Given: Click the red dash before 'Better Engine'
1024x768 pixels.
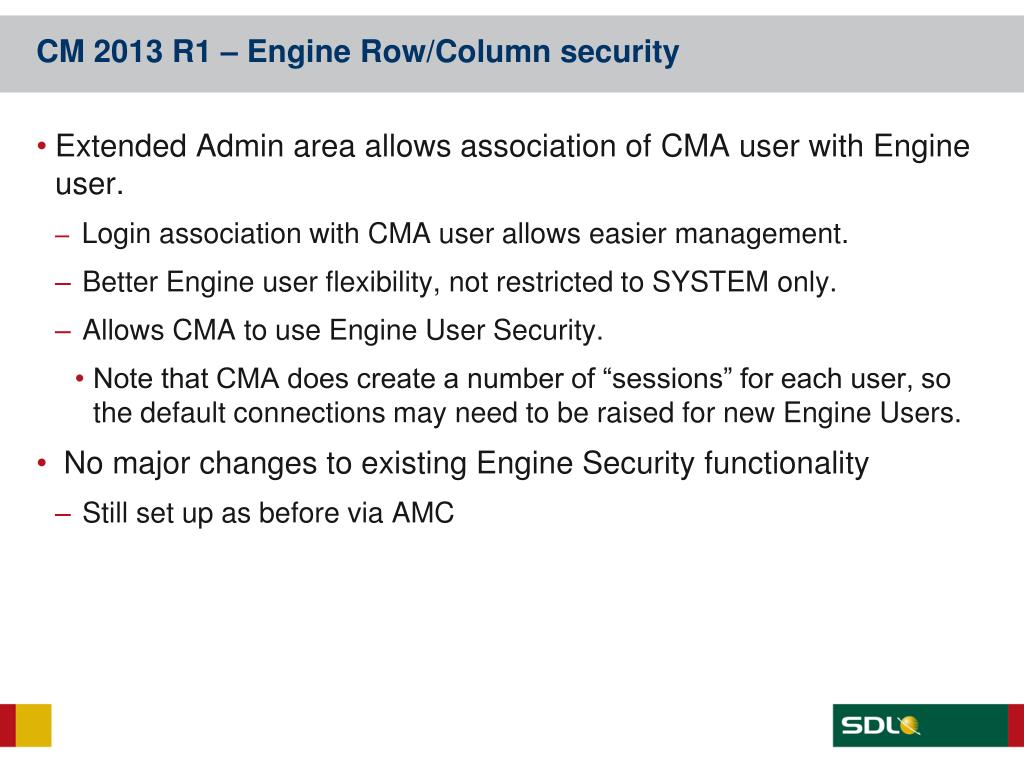Looking at the screenshot, I should pos(63,283).
